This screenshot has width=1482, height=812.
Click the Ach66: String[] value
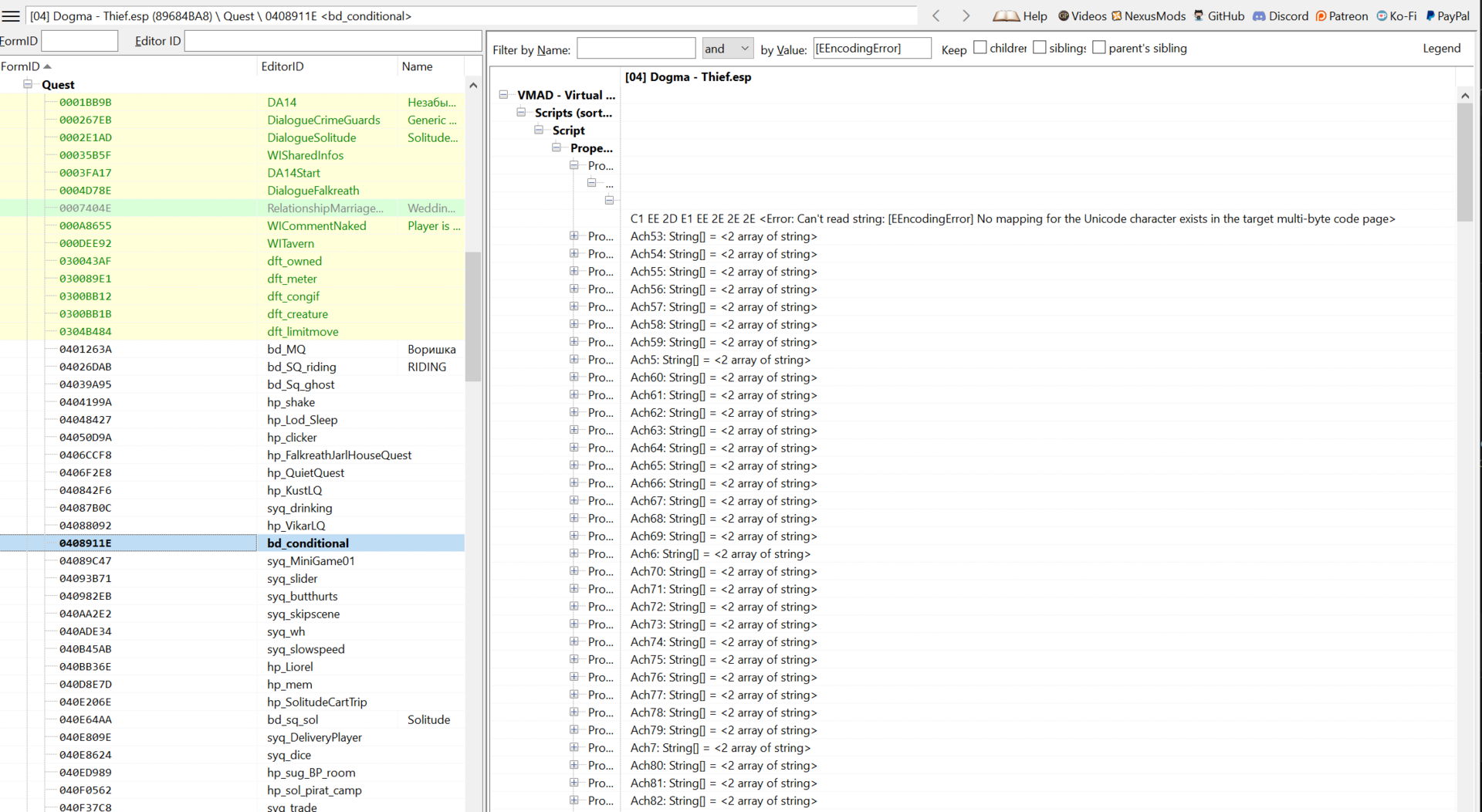(x=723, y=483)
